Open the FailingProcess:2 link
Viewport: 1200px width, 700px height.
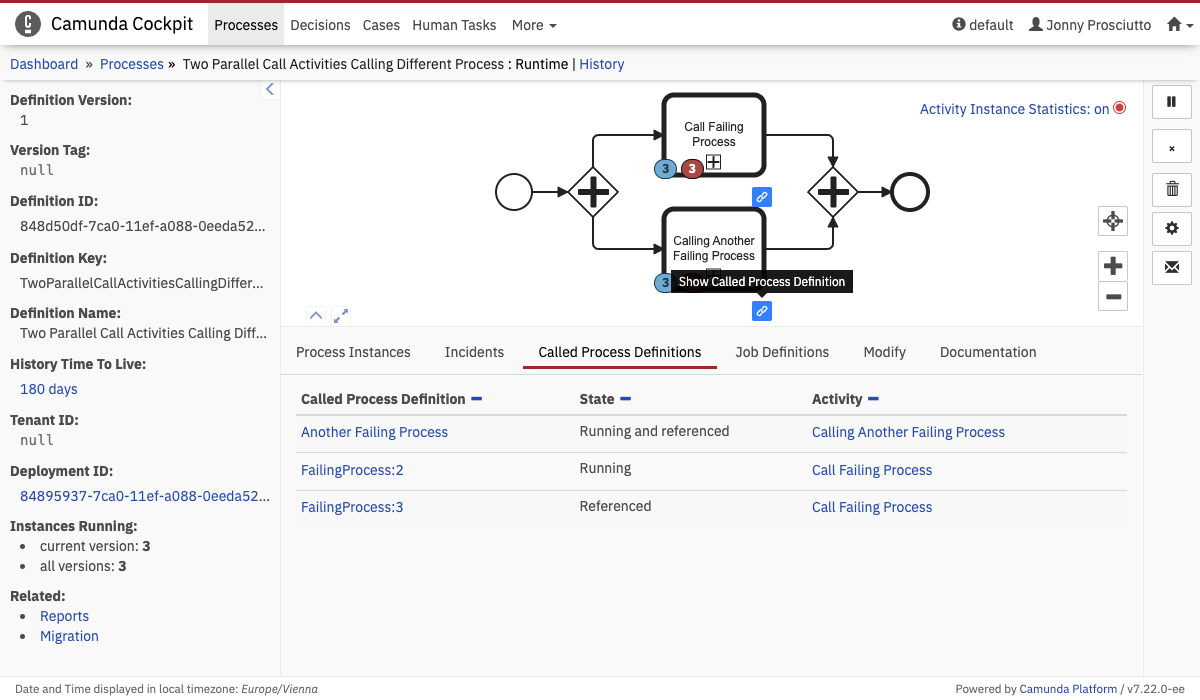click(352, 470)
